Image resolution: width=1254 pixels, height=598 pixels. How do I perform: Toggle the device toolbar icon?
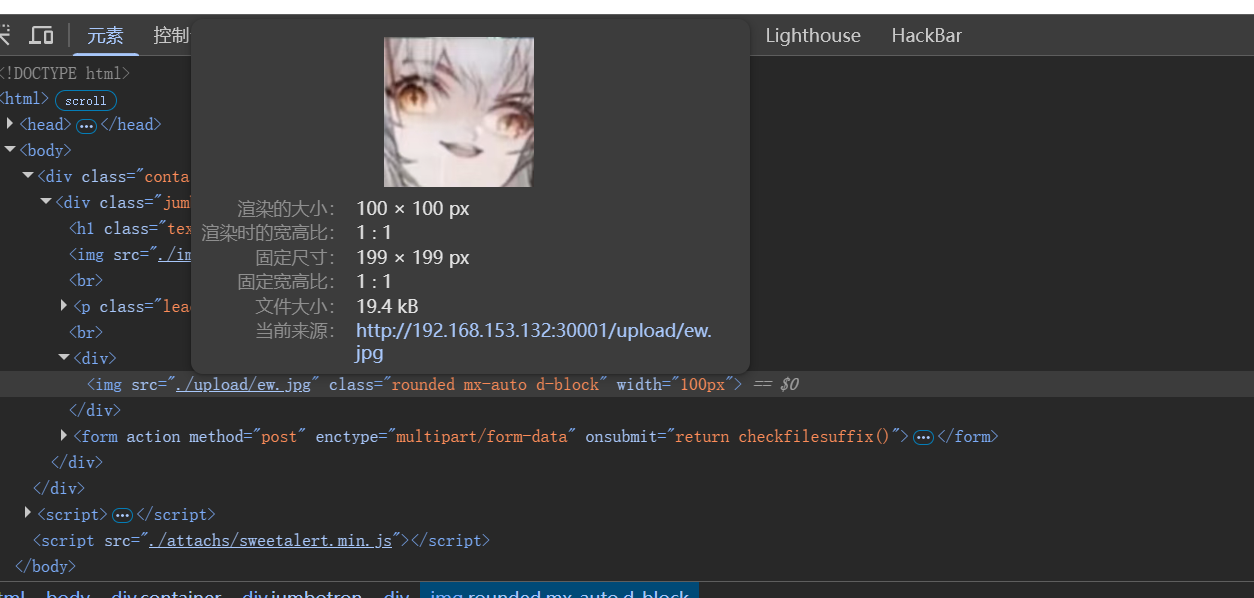[41, 36]
